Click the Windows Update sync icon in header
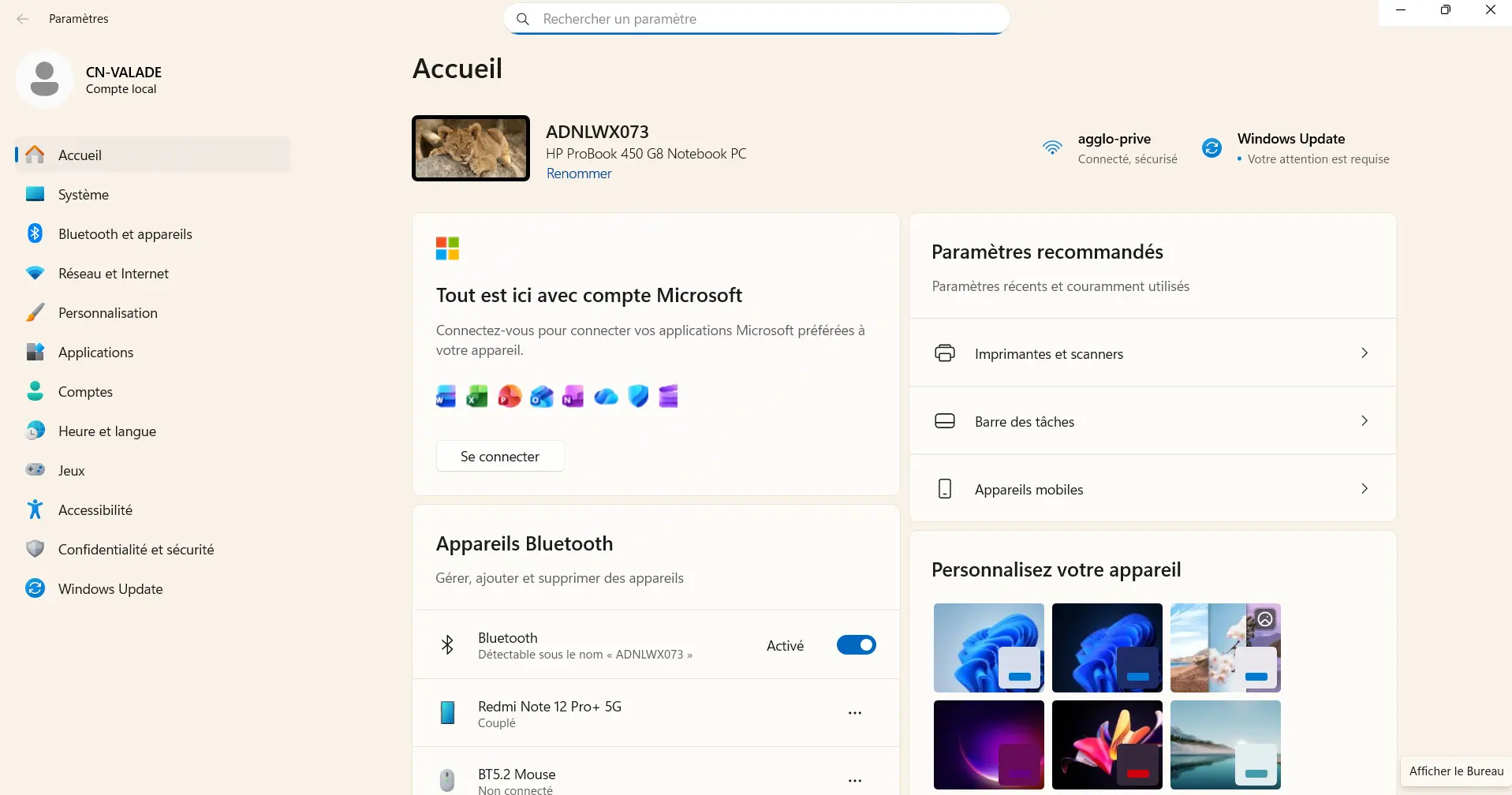Screen dimensions: 1512x795 [x=1211, y=147]
